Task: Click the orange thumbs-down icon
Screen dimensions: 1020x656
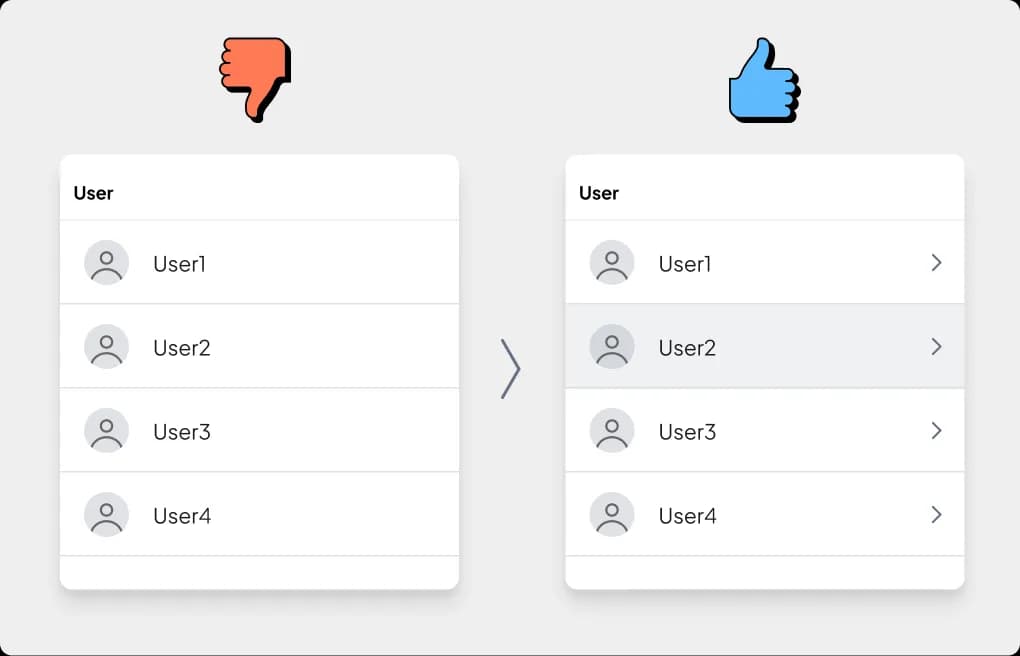Action: tap(256, 79)
